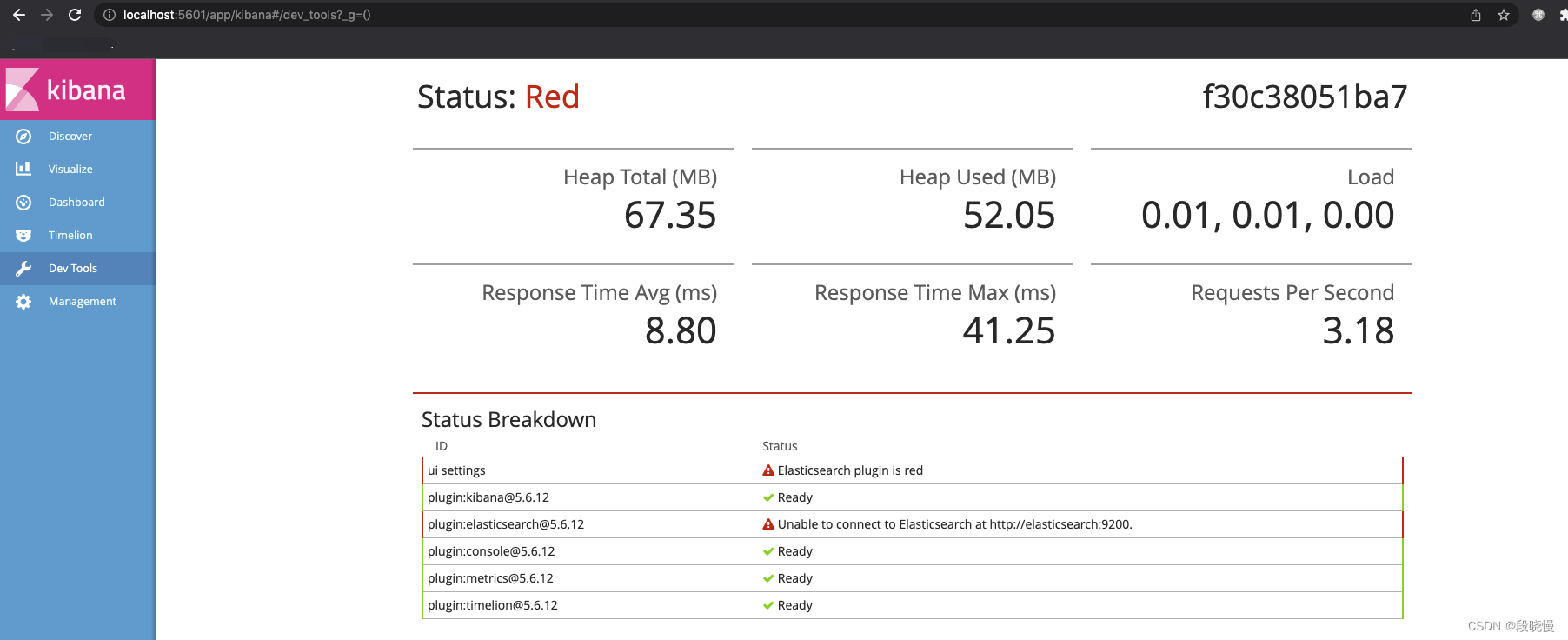
Task: Click green check in plugin:kibana row
Action: coord(768,497)
